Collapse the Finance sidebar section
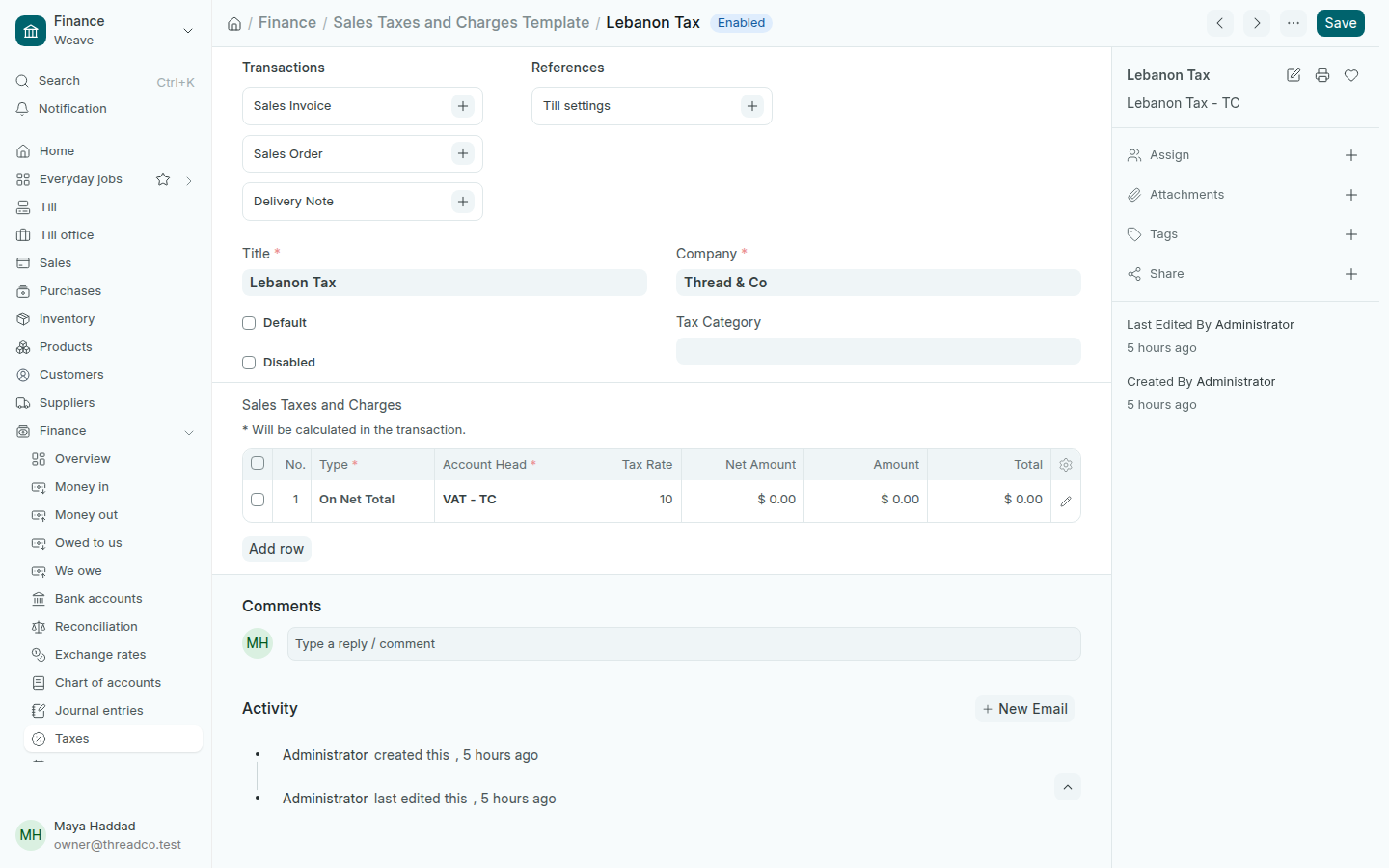Screen dimensions: 1389x868 (189, 432)
